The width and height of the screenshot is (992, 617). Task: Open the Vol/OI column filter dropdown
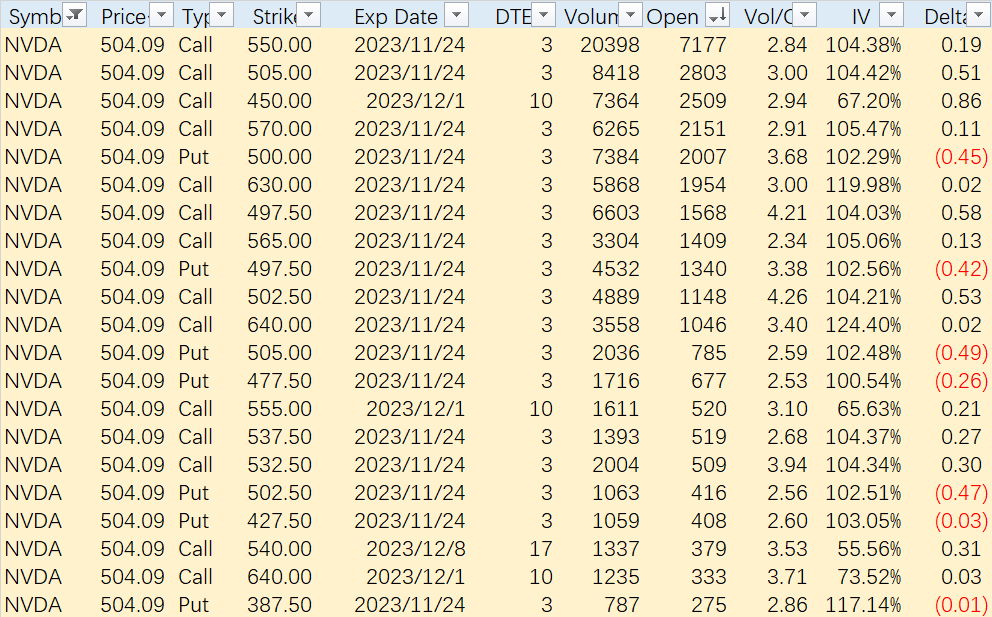tap(804, 15)
